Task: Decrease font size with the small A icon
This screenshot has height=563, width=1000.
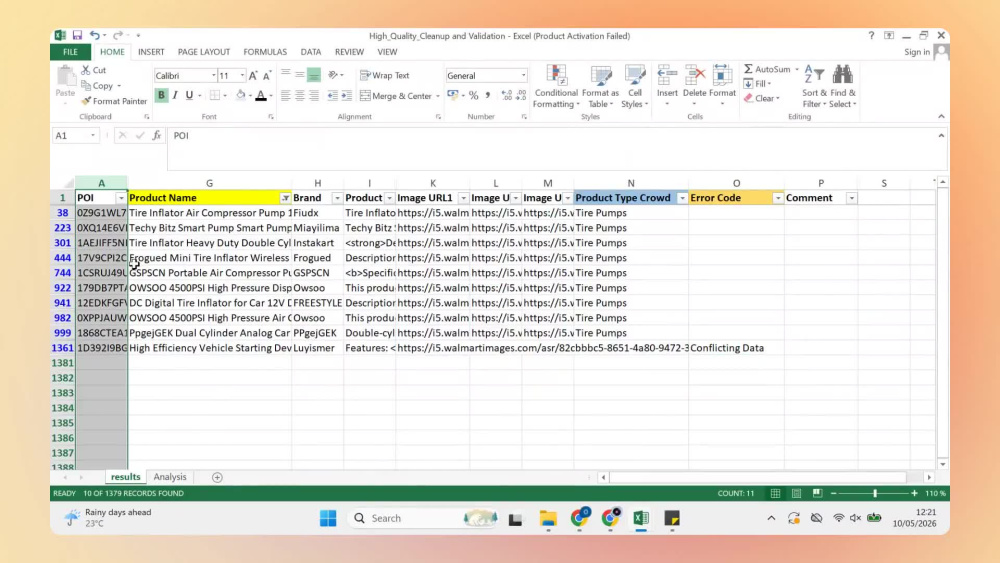Action: click(267, 76)
